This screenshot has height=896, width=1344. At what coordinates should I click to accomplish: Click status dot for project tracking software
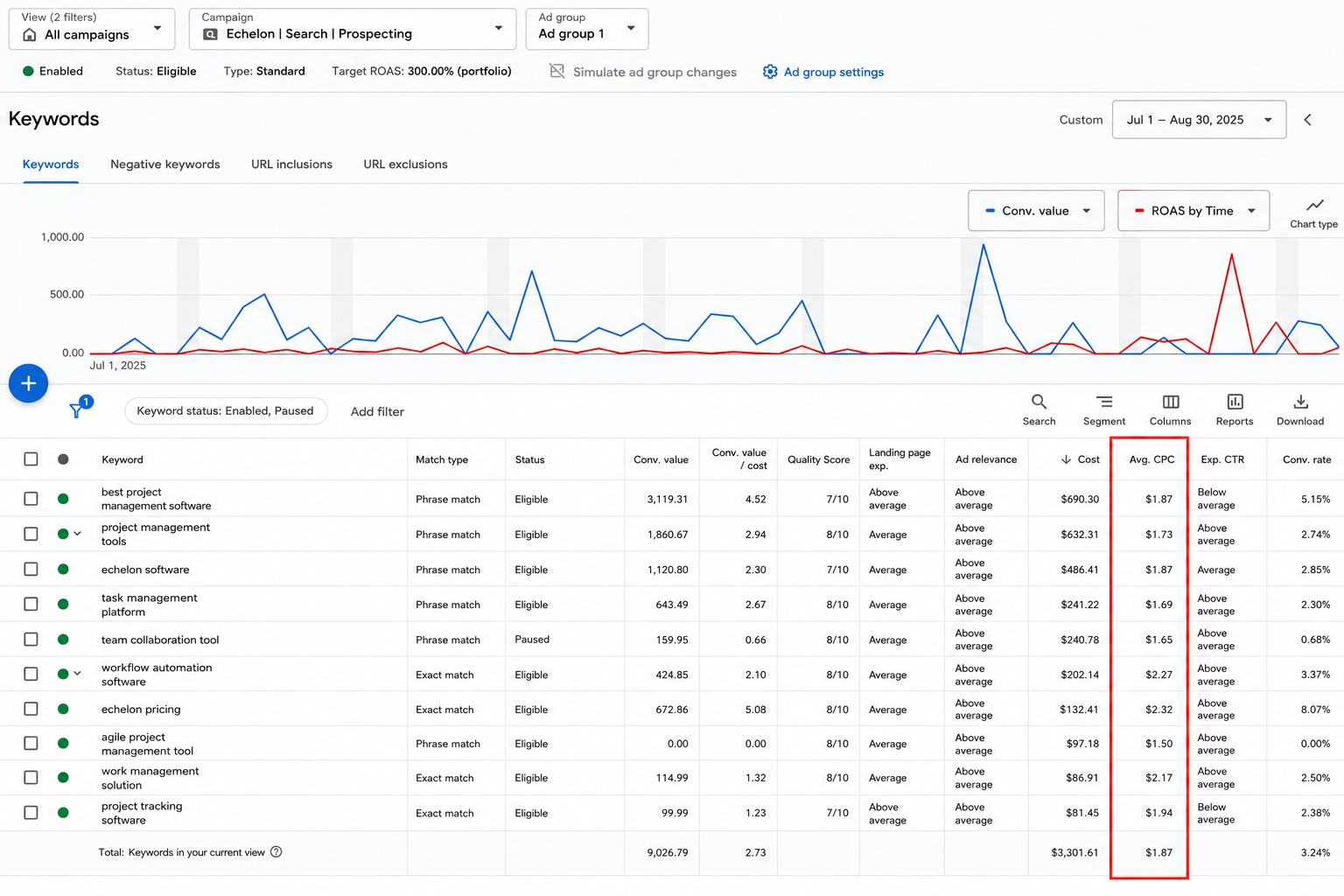pyautogui.click(x=63, y=813)
